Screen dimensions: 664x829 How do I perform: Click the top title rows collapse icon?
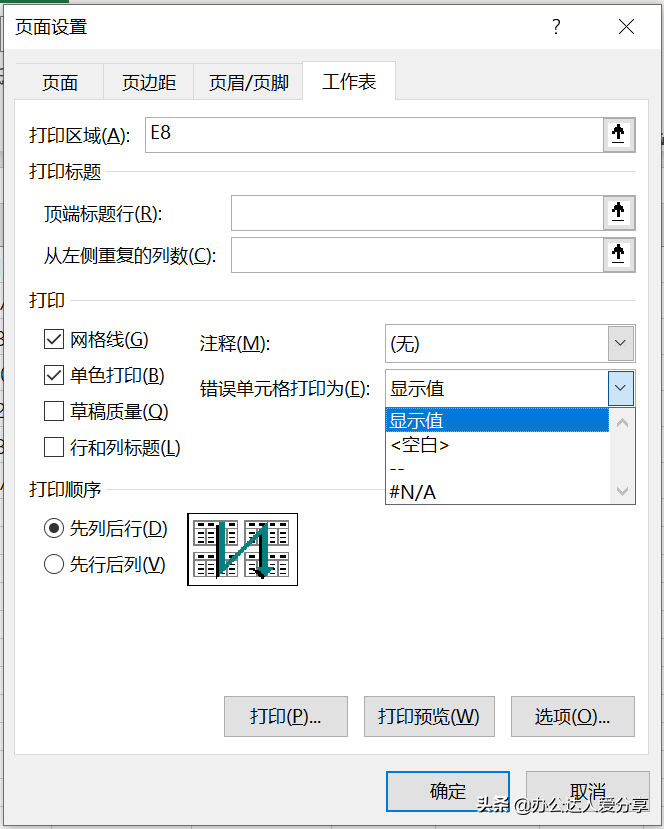(618, 212)
